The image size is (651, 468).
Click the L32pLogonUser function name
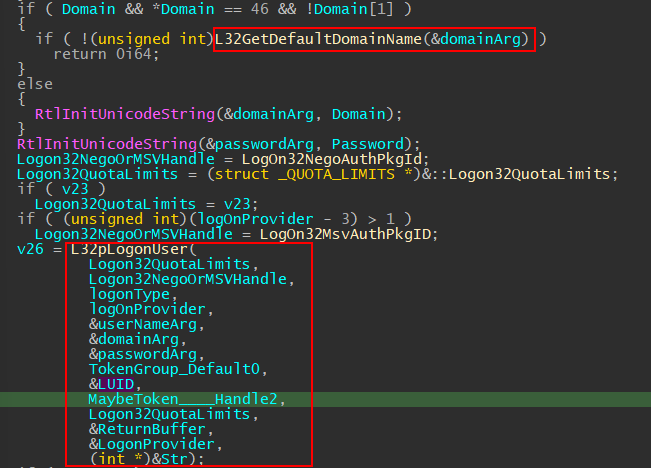click(x=129, y=250)
